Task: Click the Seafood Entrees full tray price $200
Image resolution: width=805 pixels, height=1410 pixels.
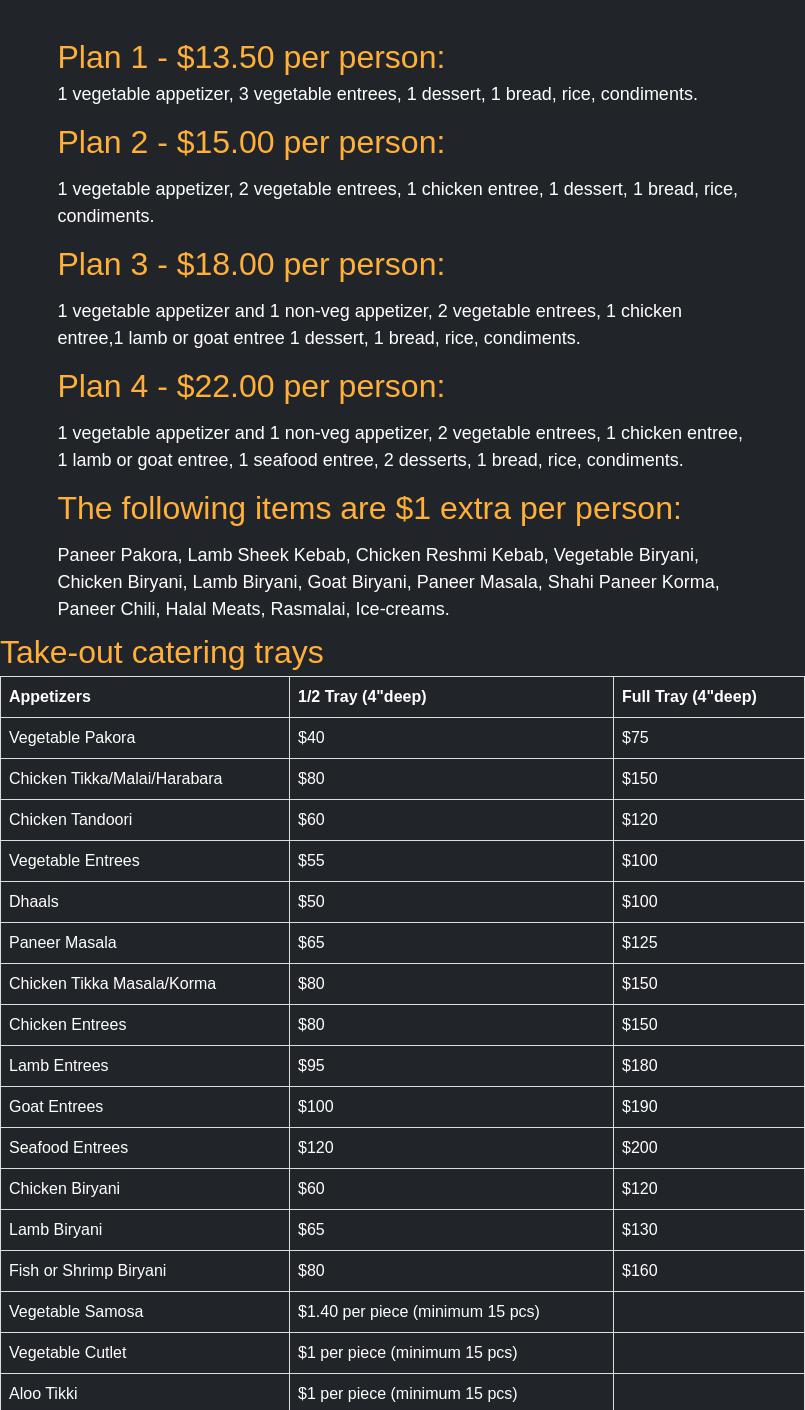Action: [x=640, y=1147]
